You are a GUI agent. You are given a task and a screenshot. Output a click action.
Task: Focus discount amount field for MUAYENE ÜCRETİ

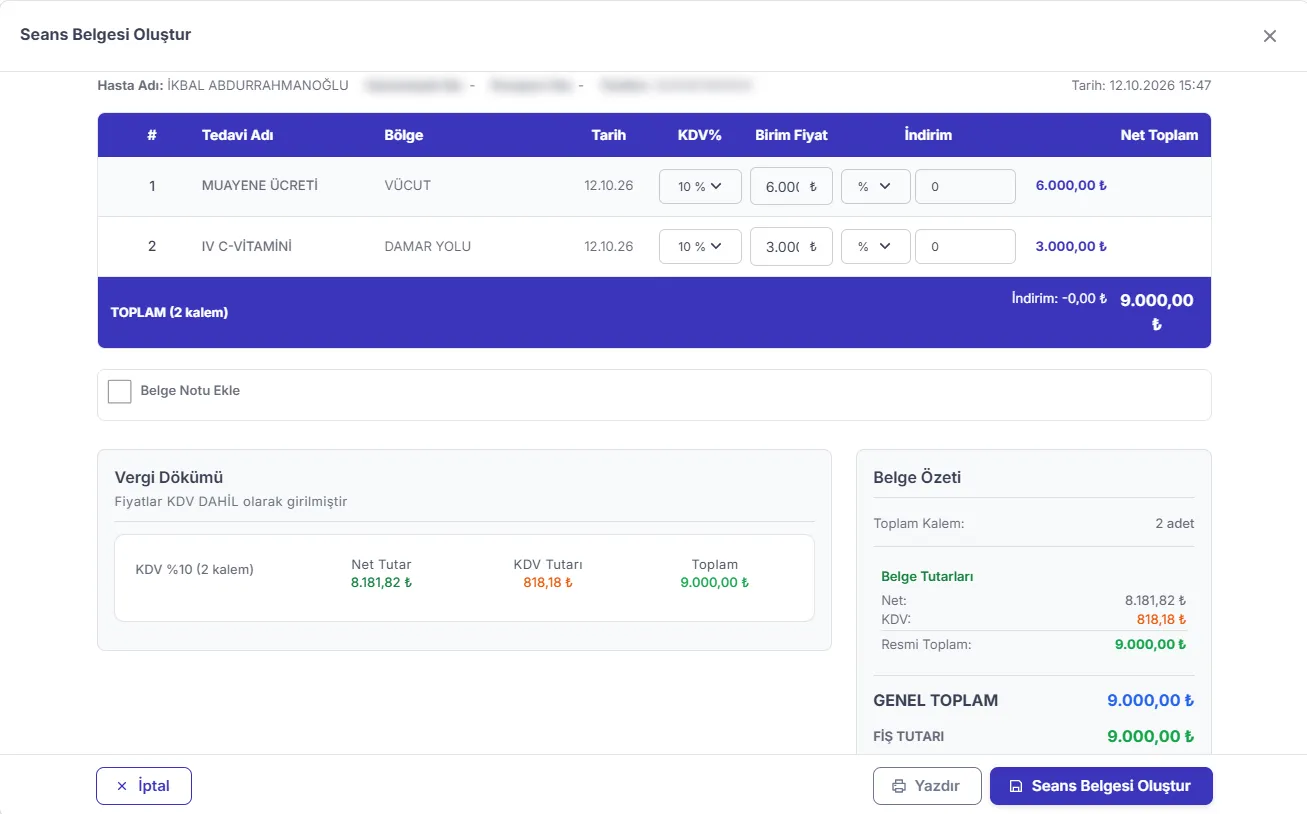(965, 187)
